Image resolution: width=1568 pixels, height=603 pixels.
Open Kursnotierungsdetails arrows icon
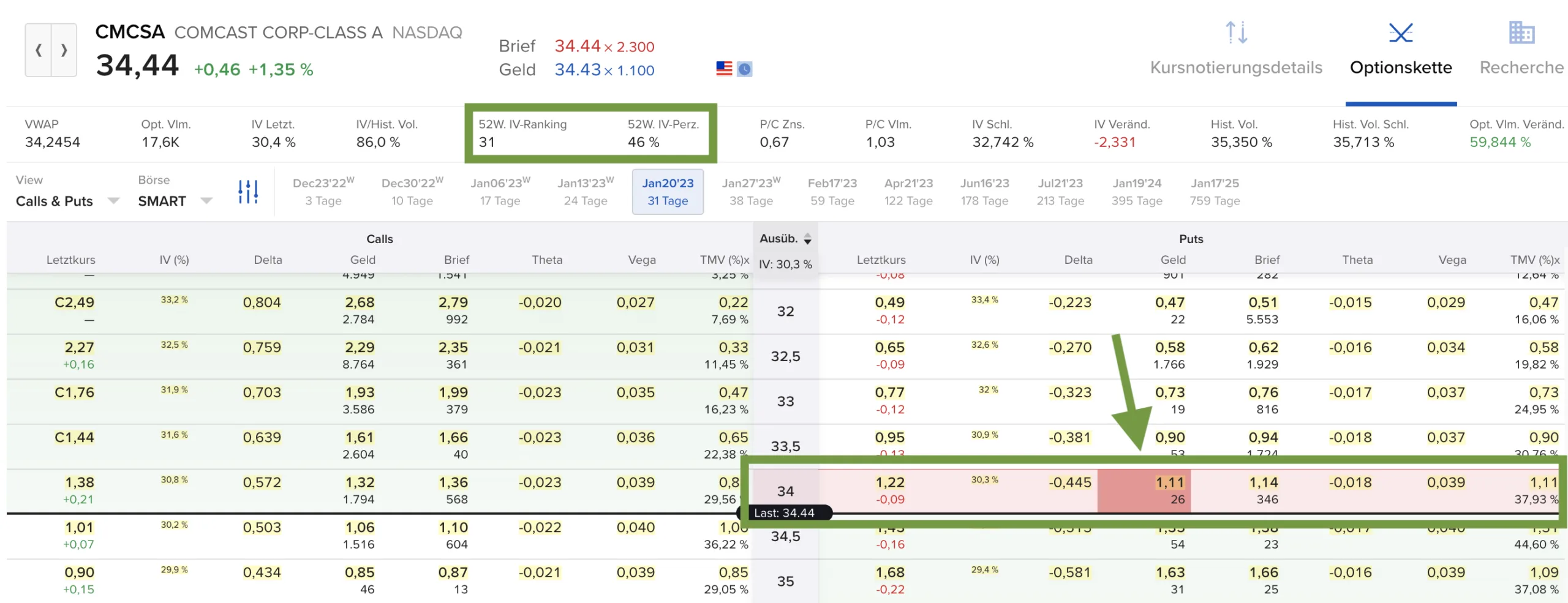click(1236, 32)
